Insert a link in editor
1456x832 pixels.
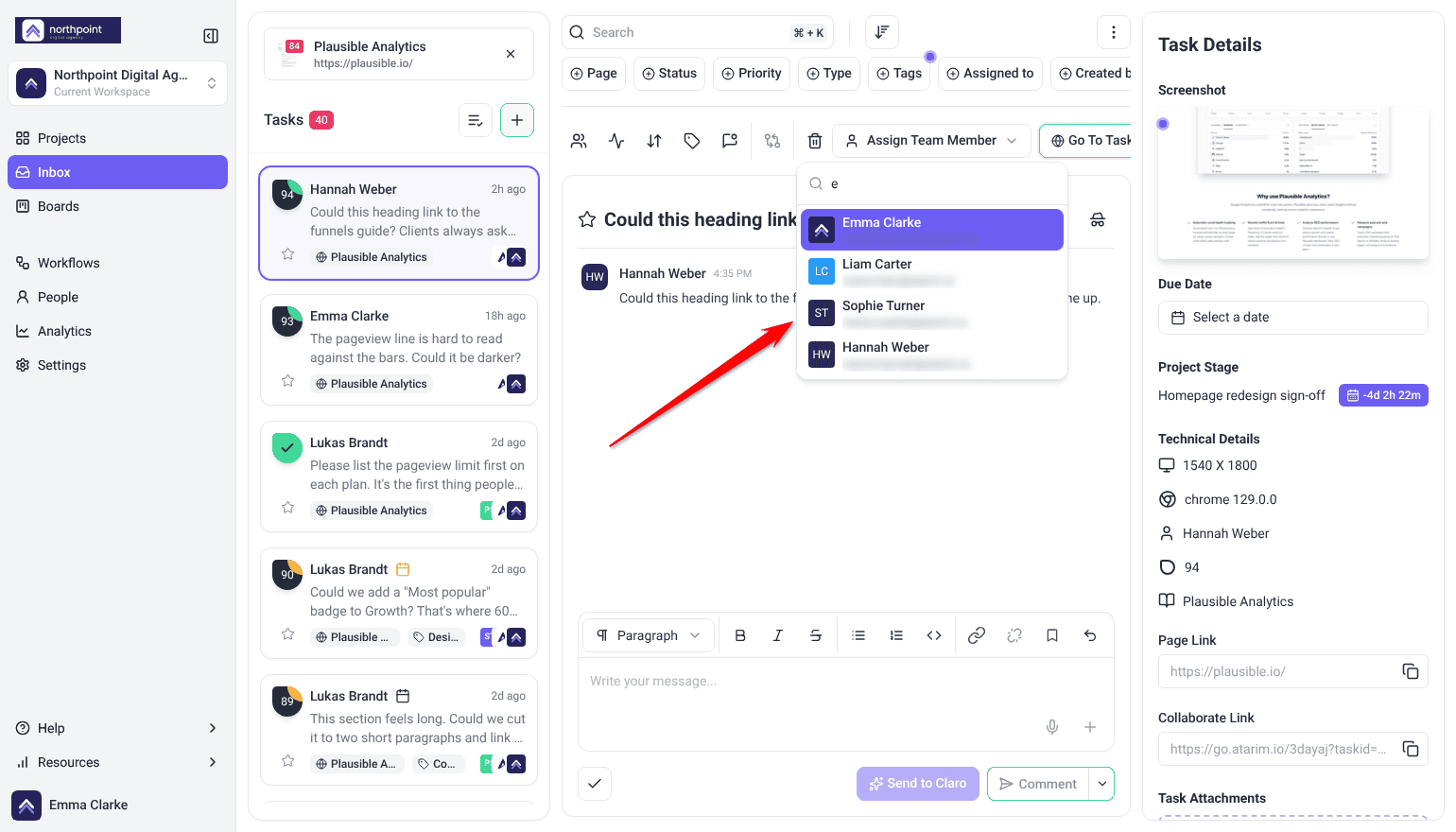point(977,635)
